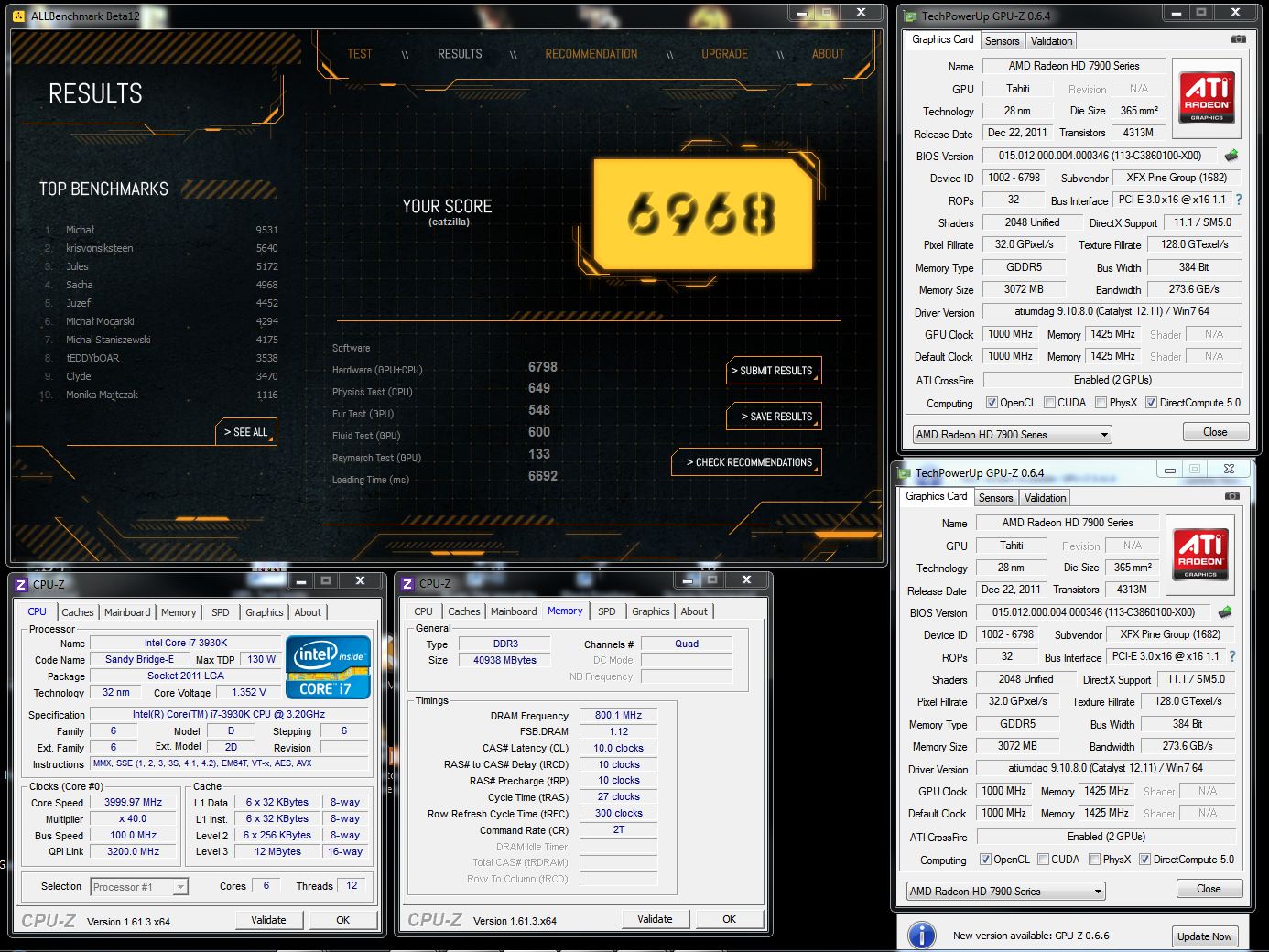The width and height of the screenshot is (1269, 952).
Task: Click the BIOS save chip icon in lower GPU-Z window
Action: click(1225, 611)
